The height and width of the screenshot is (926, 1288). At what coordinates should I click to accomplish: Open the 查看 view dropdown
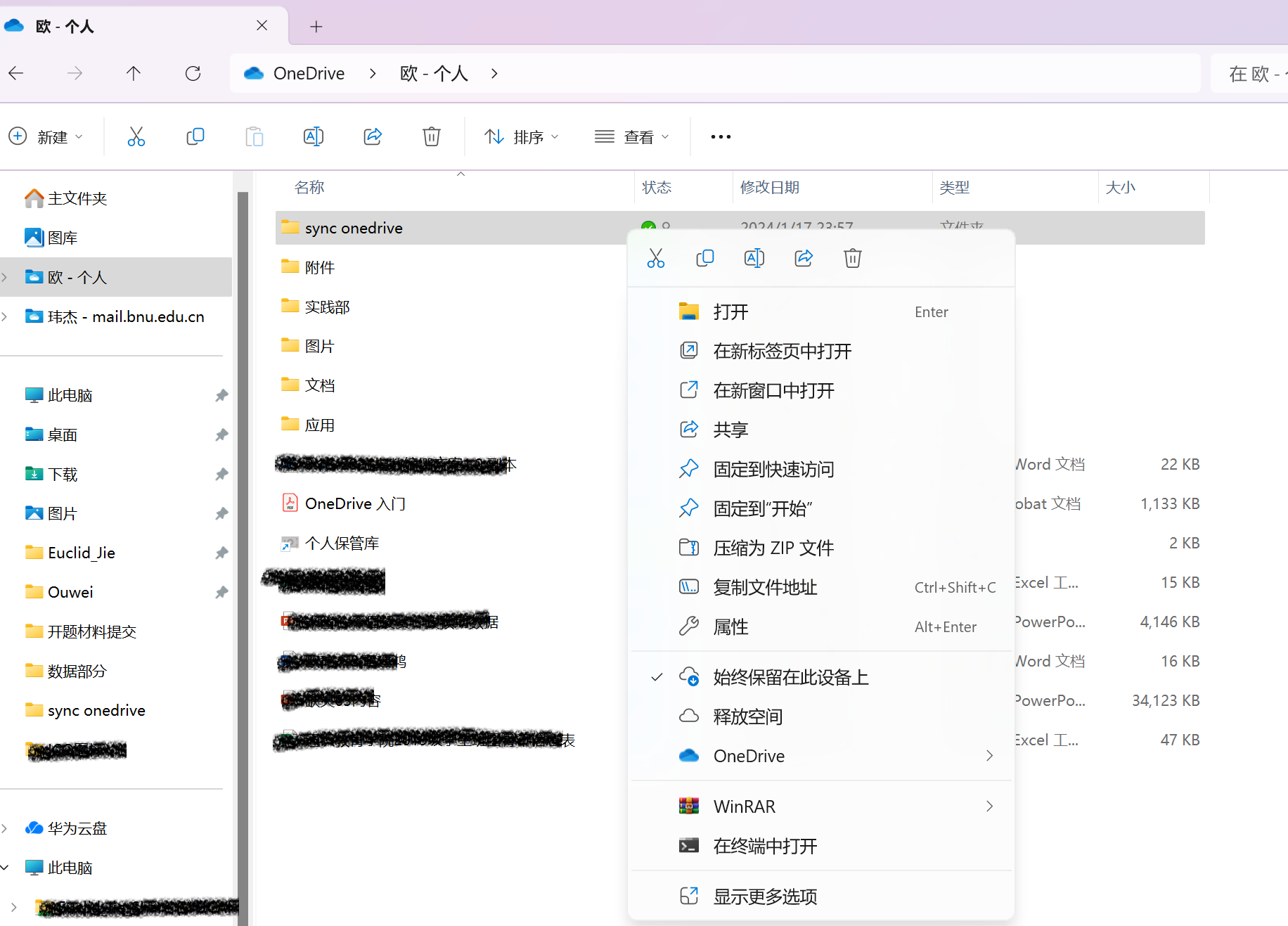(x=631, y=136)
